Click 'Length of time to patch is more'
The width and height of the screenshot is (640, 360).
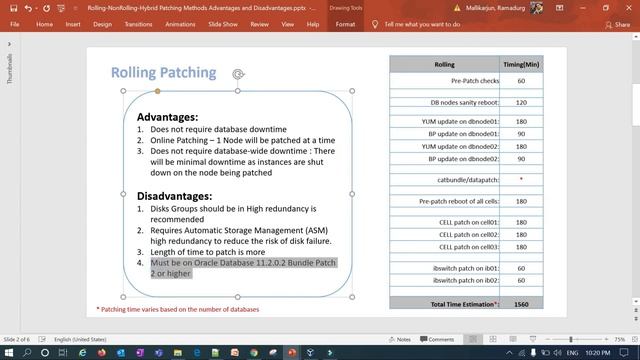pos(207,252)
